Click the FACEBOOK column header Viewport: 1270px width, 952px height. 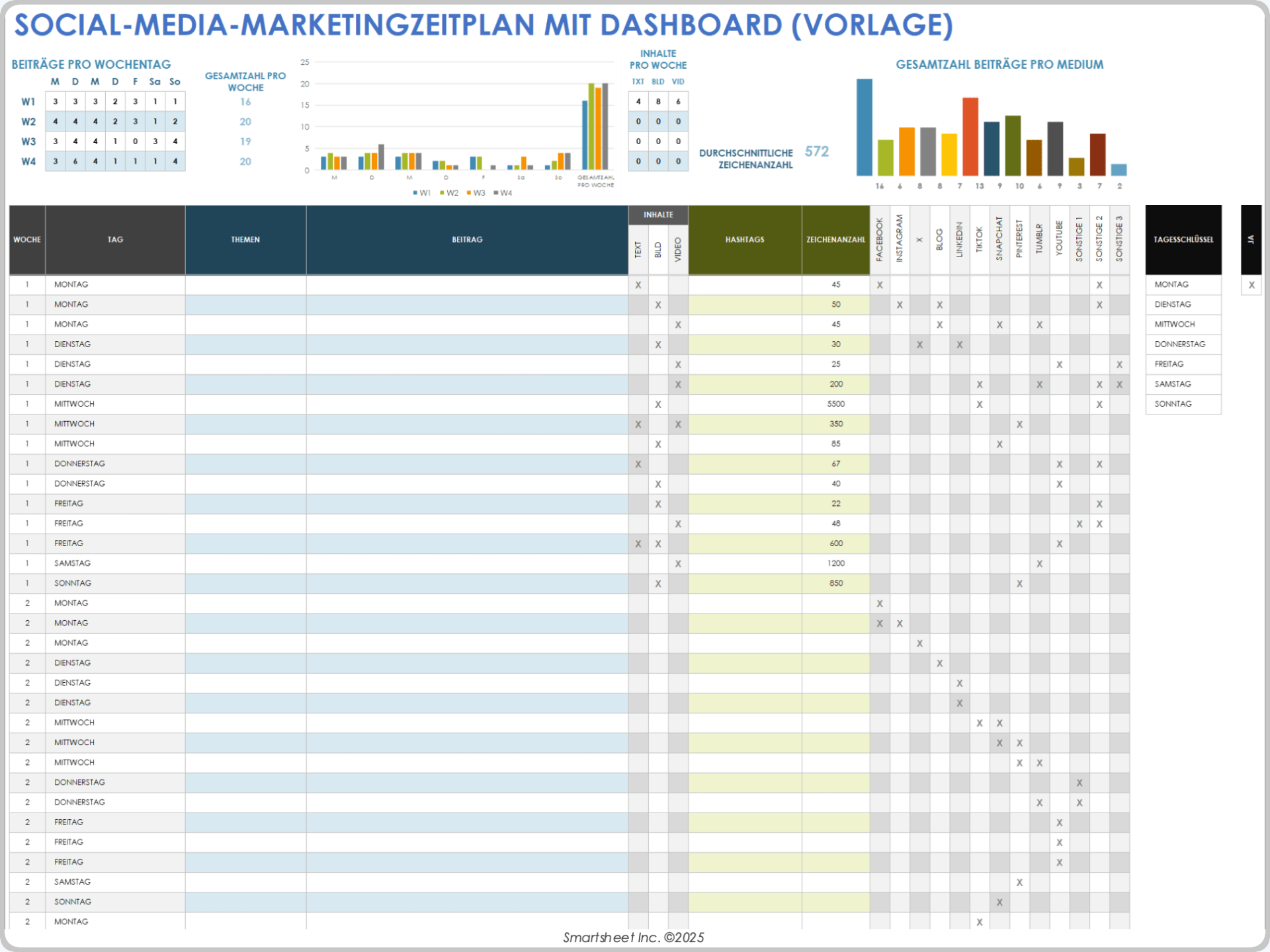coord(880,239)
